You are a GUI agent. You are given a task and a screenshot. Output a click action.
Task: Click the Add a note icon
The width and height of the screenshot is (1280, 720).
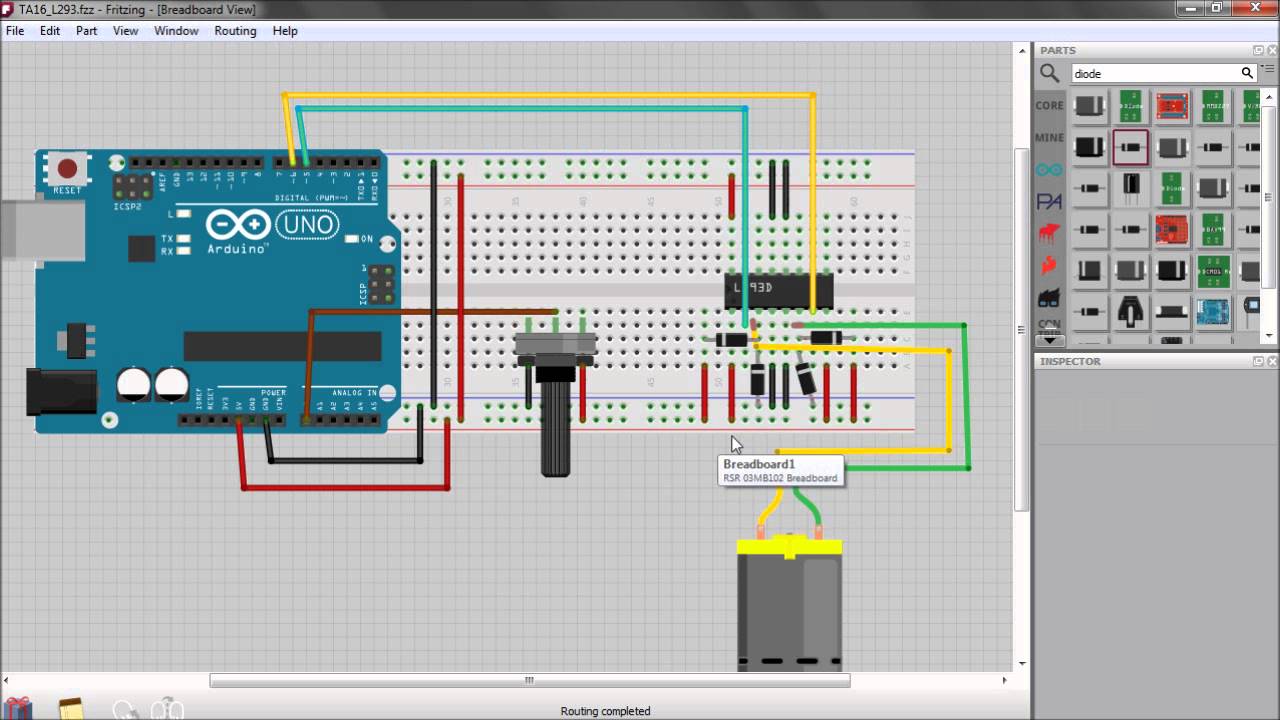[71, 709]
